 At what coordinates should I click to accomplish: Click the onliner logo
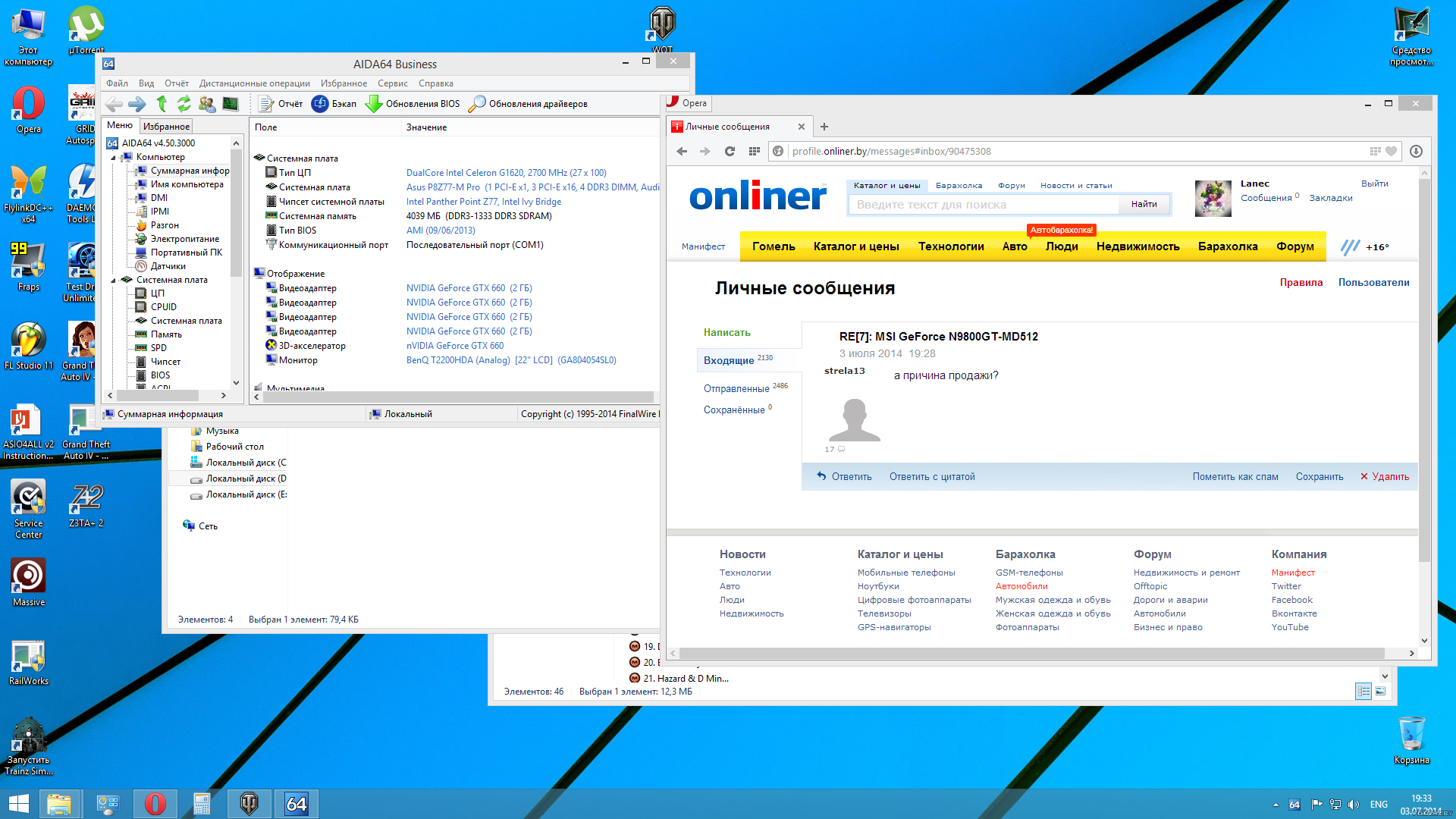[x=758, y=196]
